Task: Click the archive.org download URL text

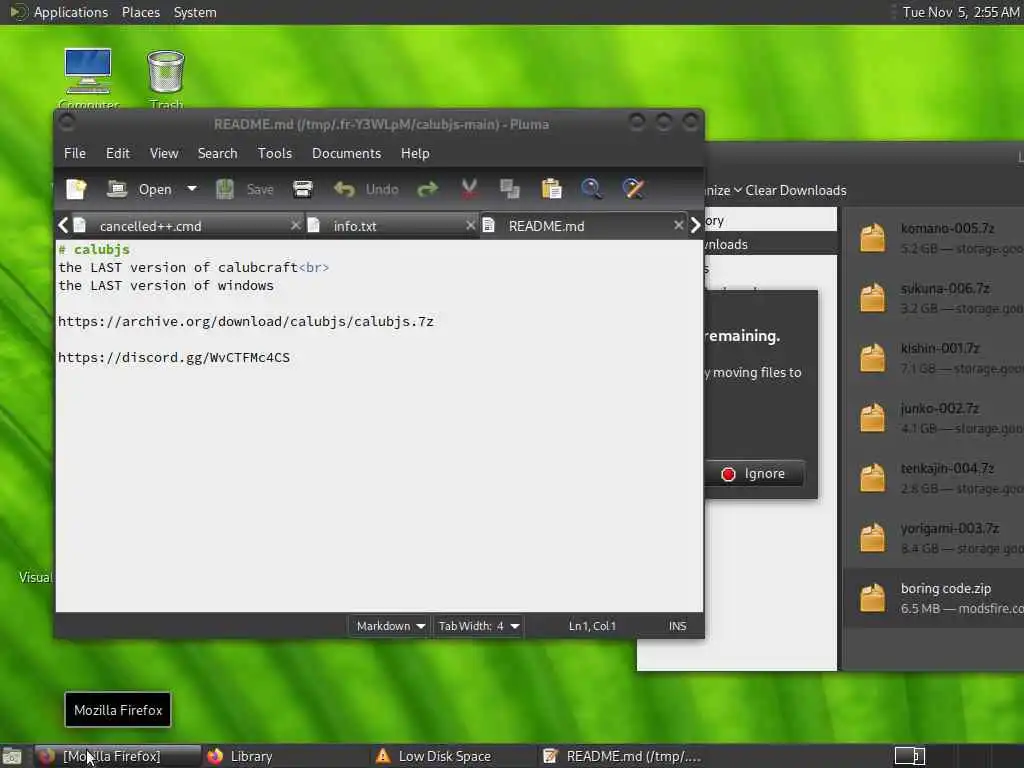Action: tap(246, 321)
